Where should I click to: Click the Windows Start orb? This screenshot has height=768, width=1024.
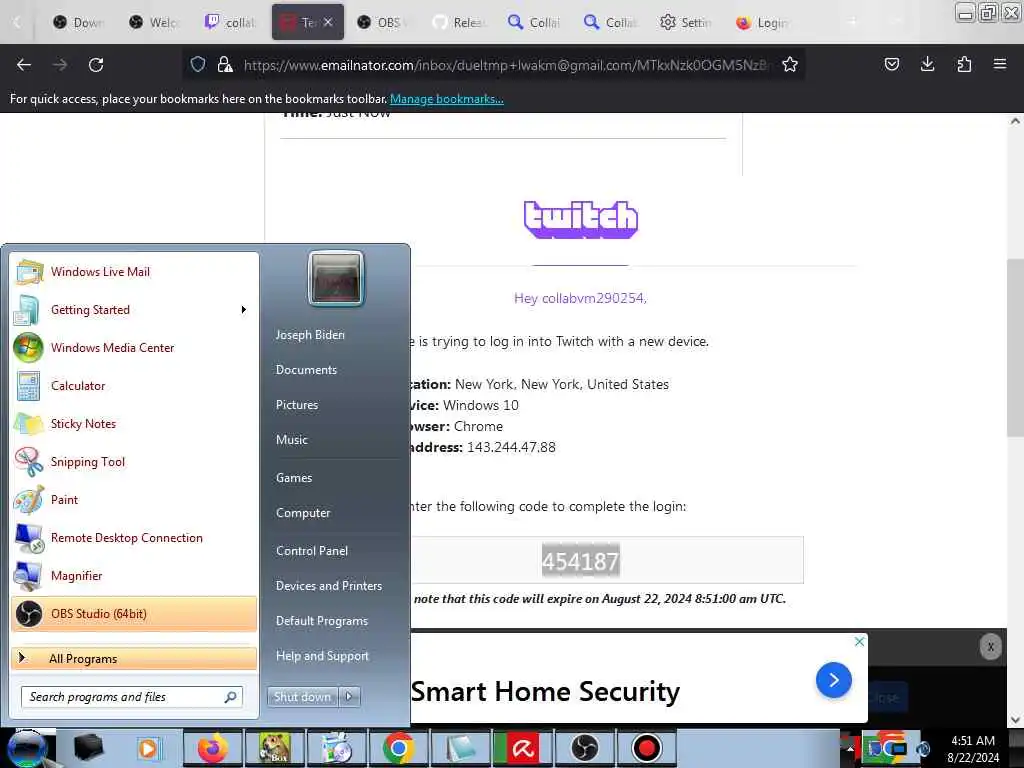[x=26, y=748]
